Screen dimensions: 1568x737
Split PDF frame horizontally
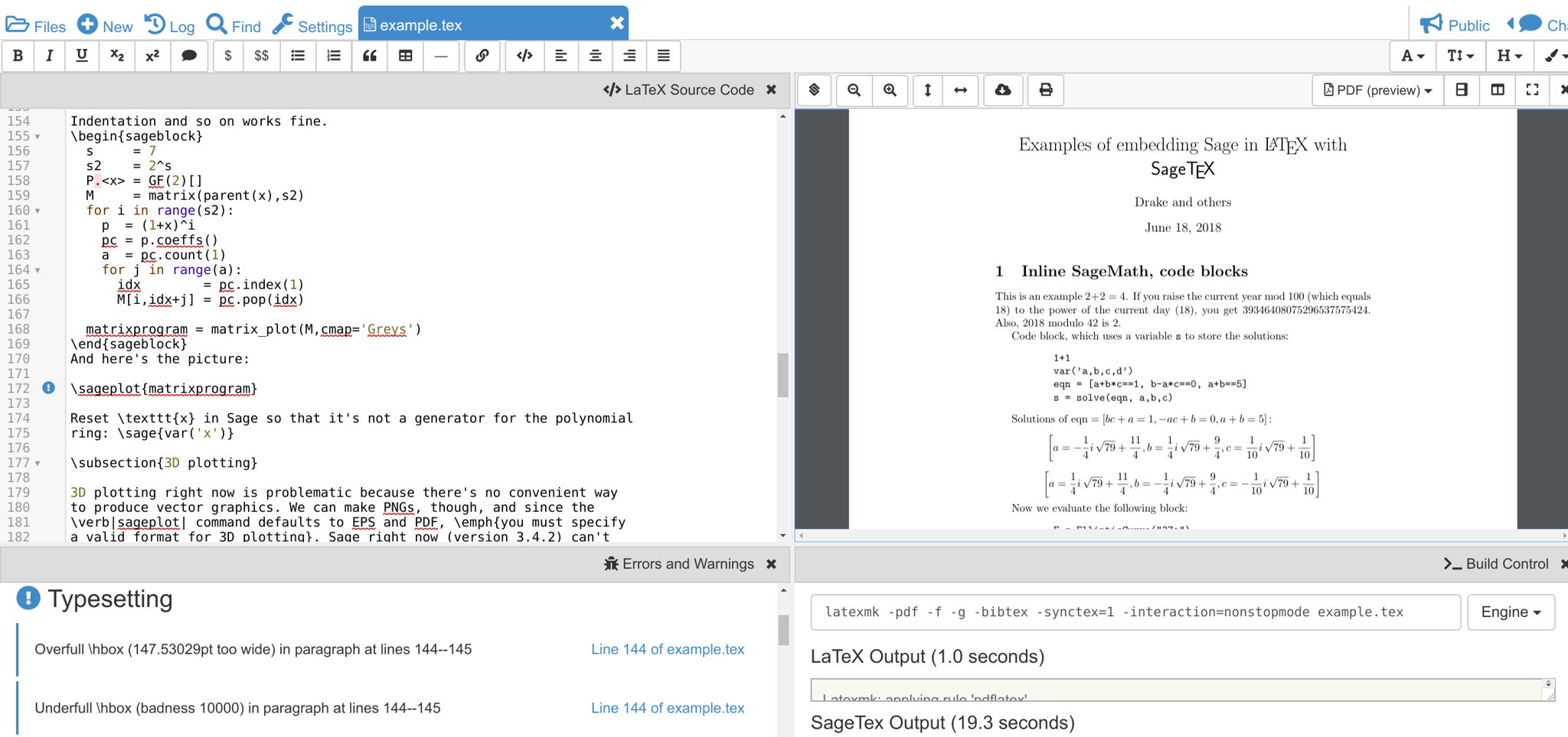(x=1462, y=90)
